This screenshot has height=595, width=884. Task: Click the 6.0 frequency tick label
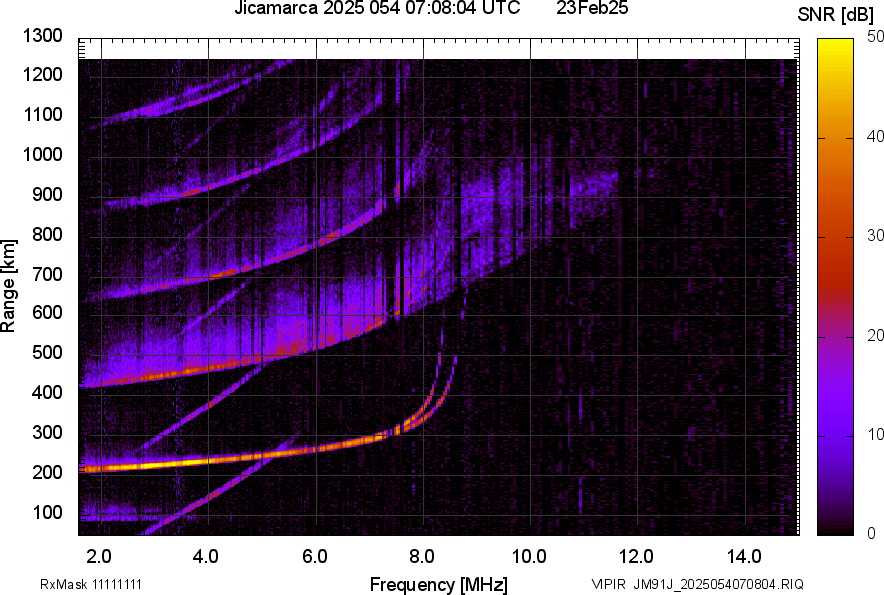(315, 557)
